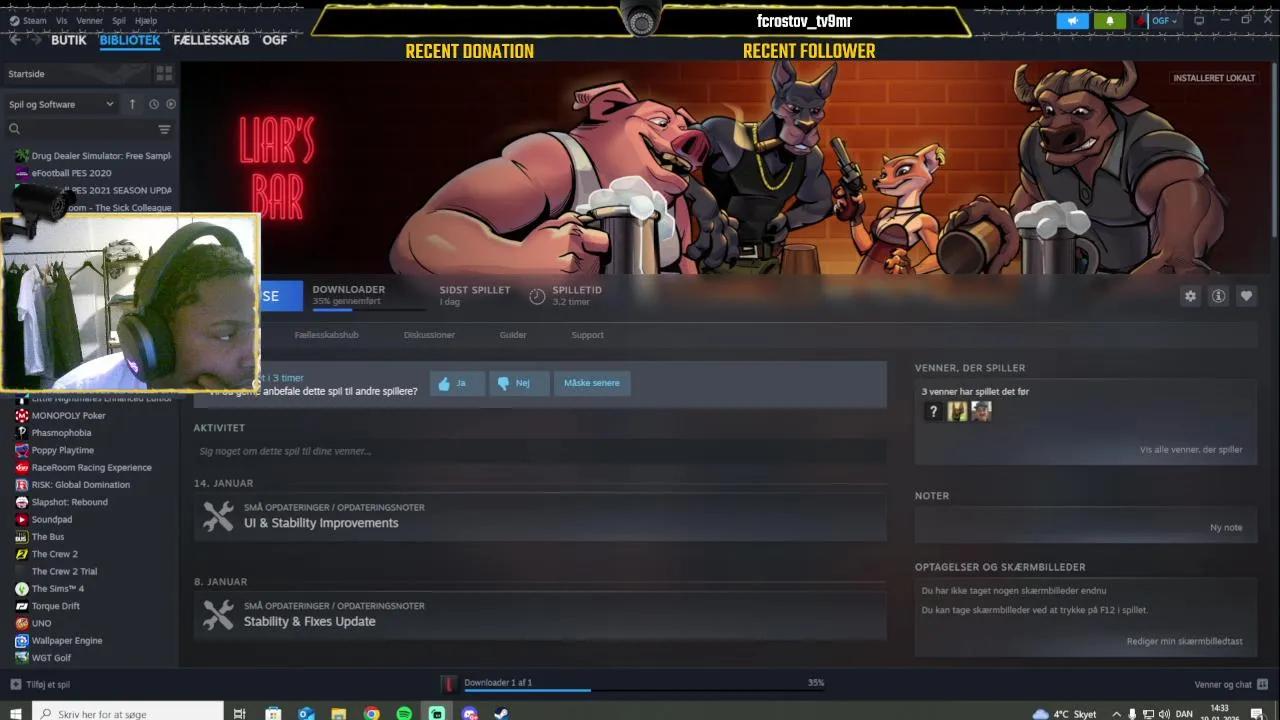Switch library to grid collections view
Screen dimensions: 1280x720
[x=164, y=74]
